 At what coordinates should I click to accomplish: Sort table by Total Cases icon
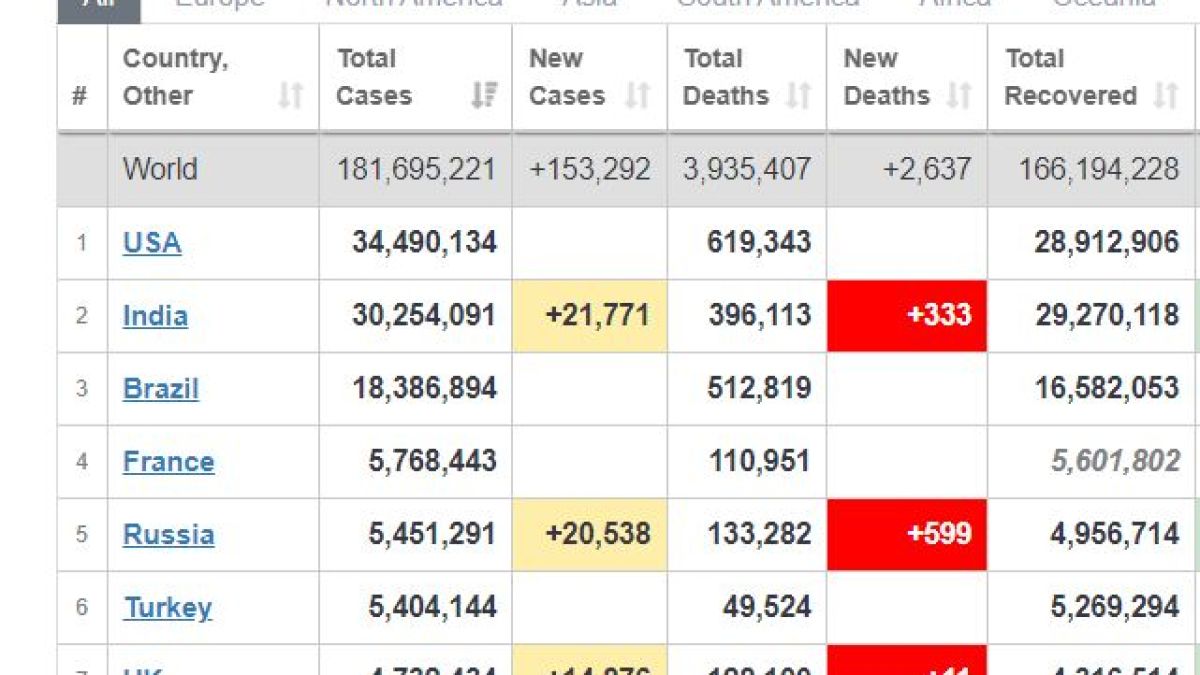(484, 96)
